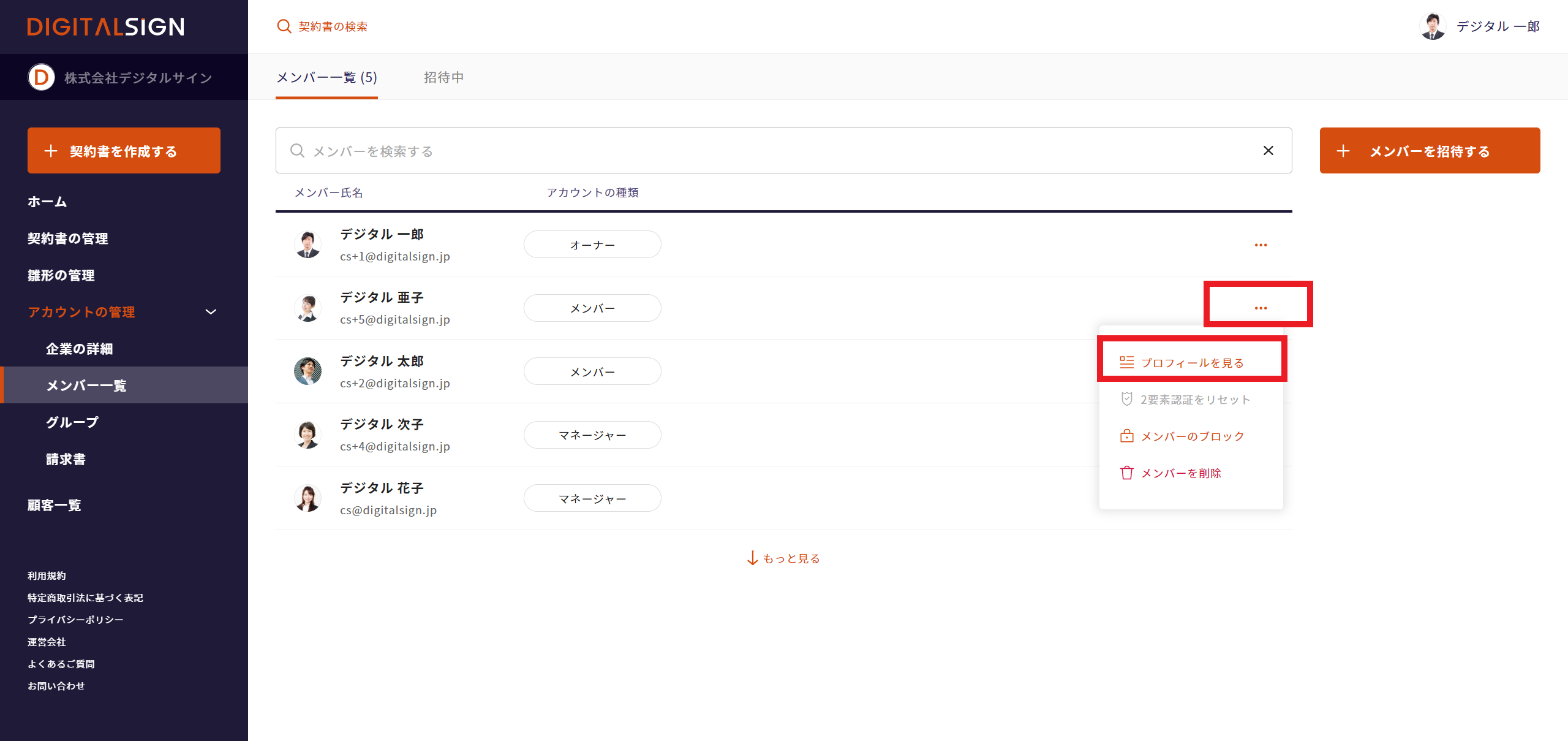The width and height of the screenshot is (1568, 741).
Task: Click the company logo D icon
Action: (x=41, y=78)
